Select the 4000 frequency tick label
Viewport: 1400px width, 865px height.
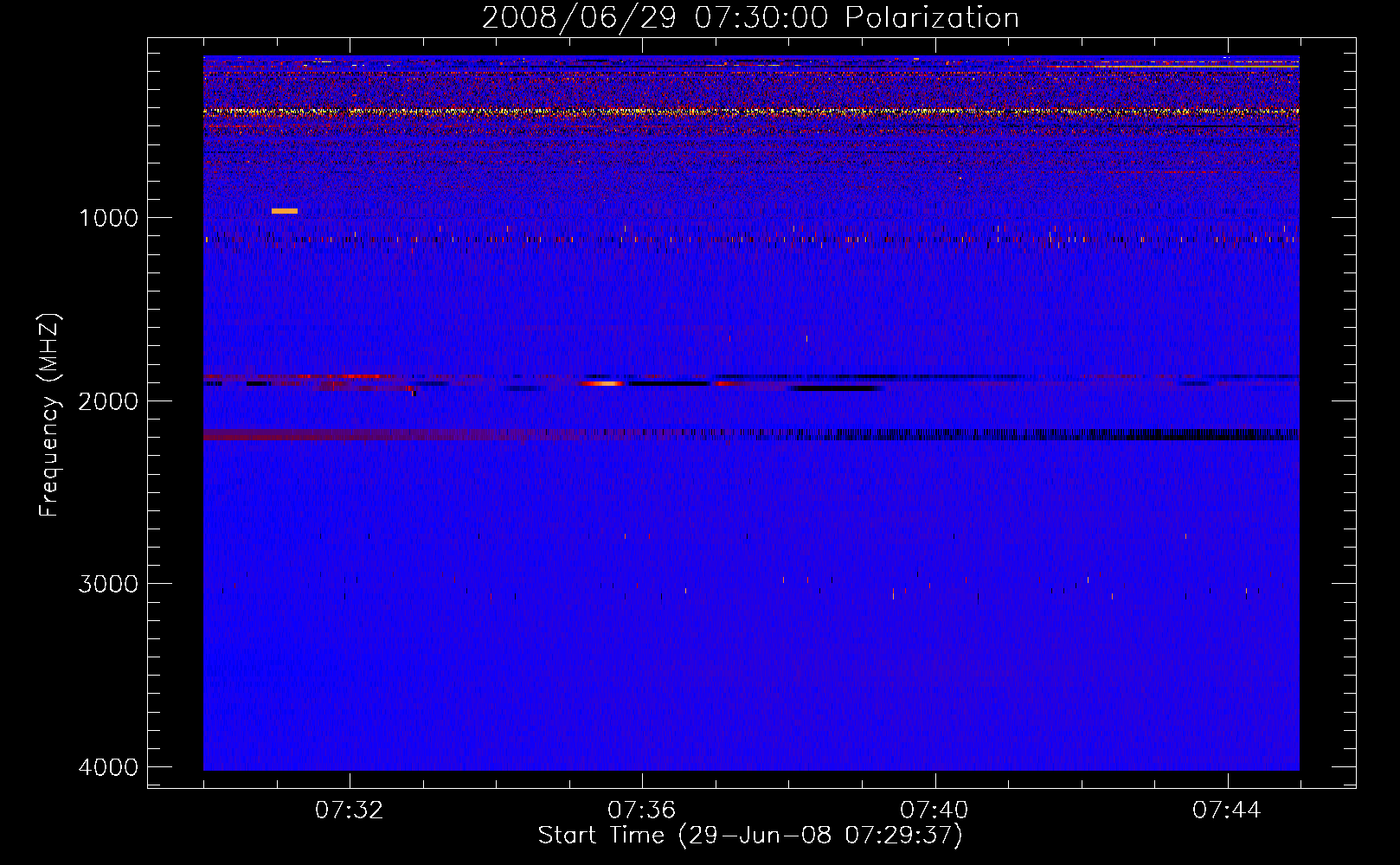click(x=108, y=767)
